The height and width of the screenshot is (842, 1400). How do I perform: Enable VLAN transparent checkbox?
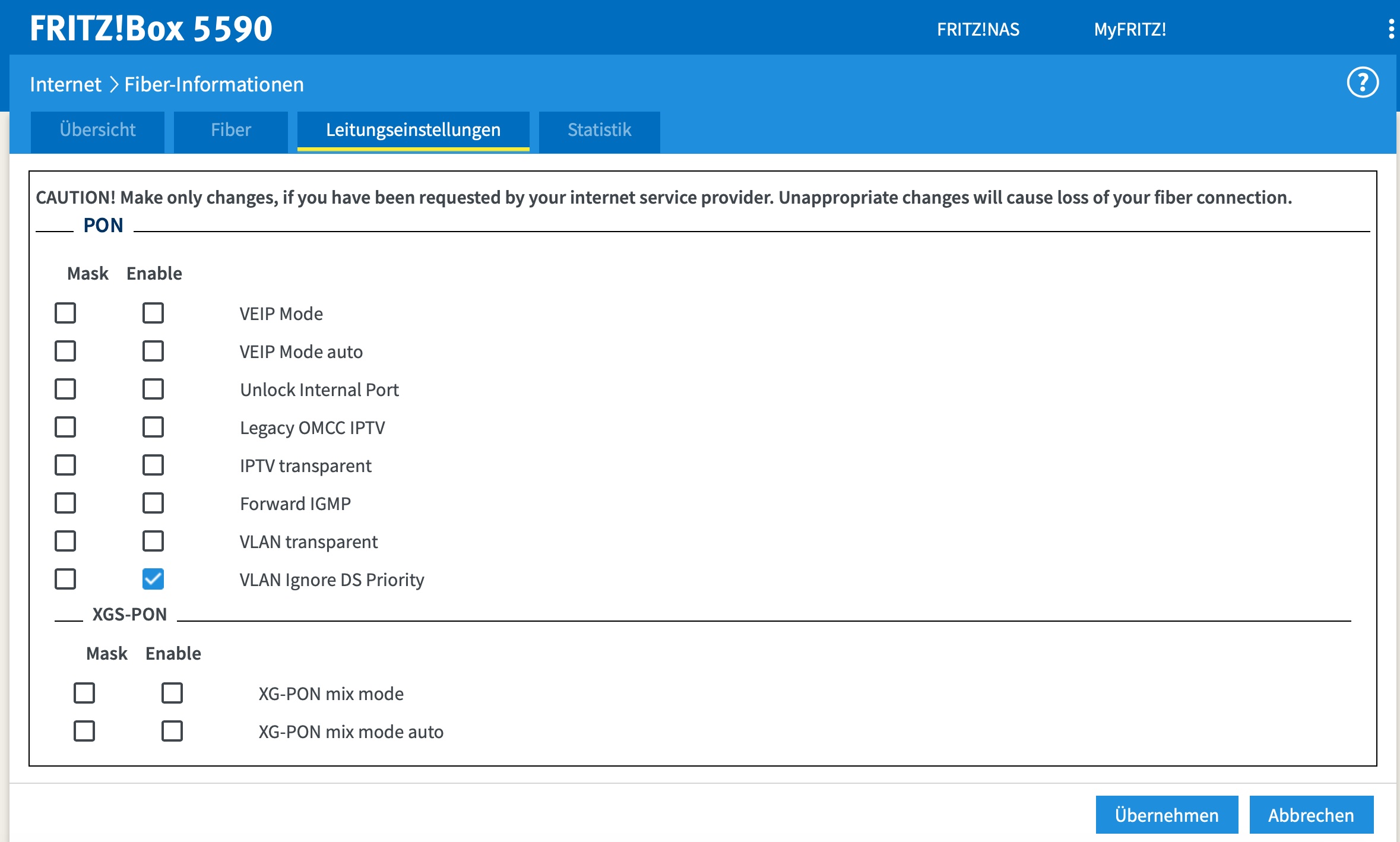coord(153,541)
